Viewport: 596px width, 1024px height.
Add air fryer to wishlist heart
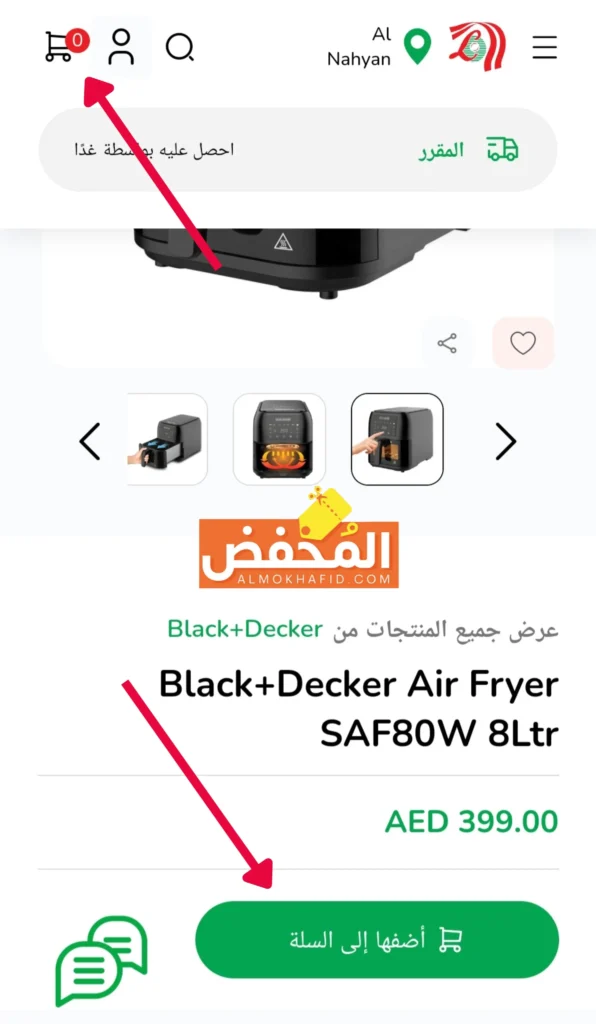[523, 343]
